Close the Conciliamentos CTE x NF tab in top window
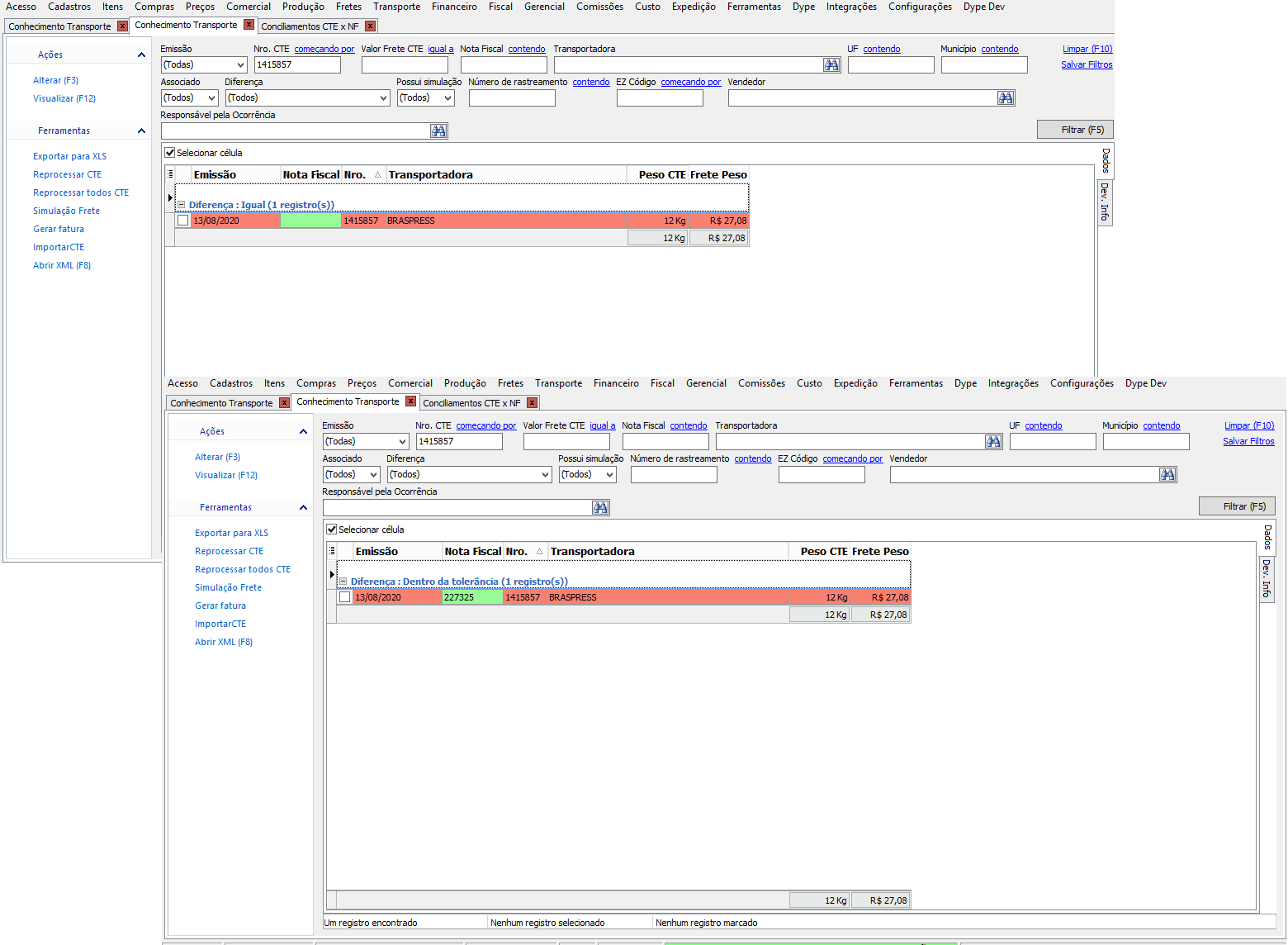Screen dimensions: 1288x945 (370, 26)
